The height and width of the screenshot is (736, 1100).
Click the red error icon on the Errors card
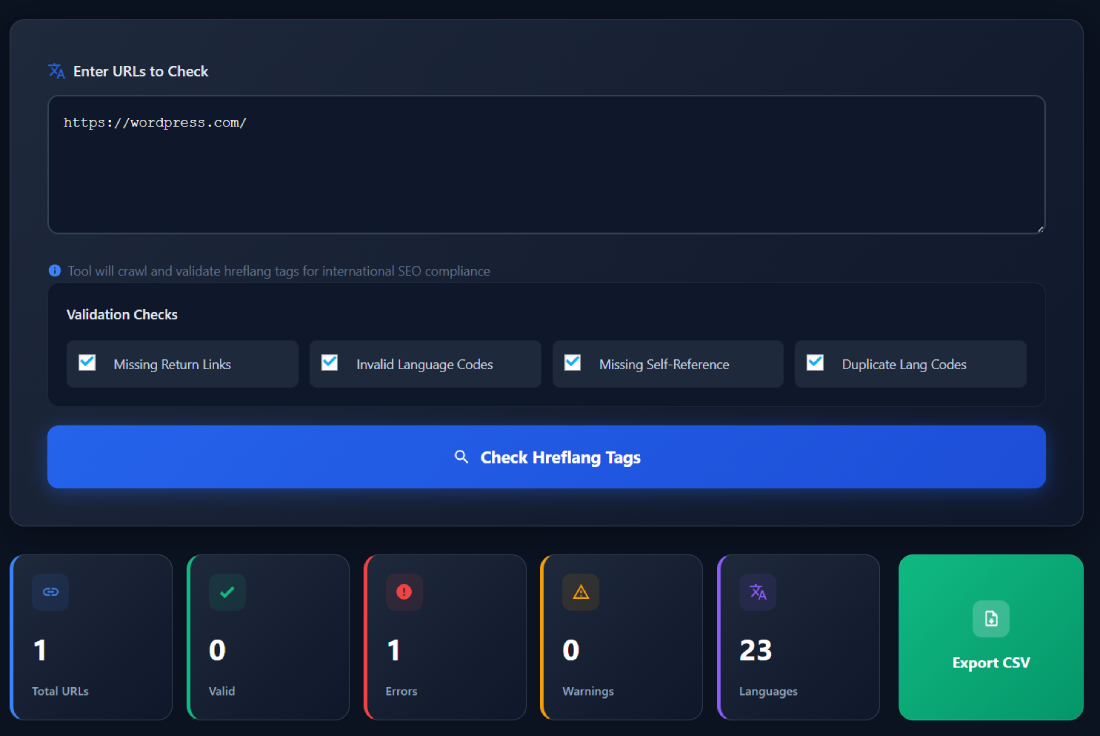tap(404, 592)
